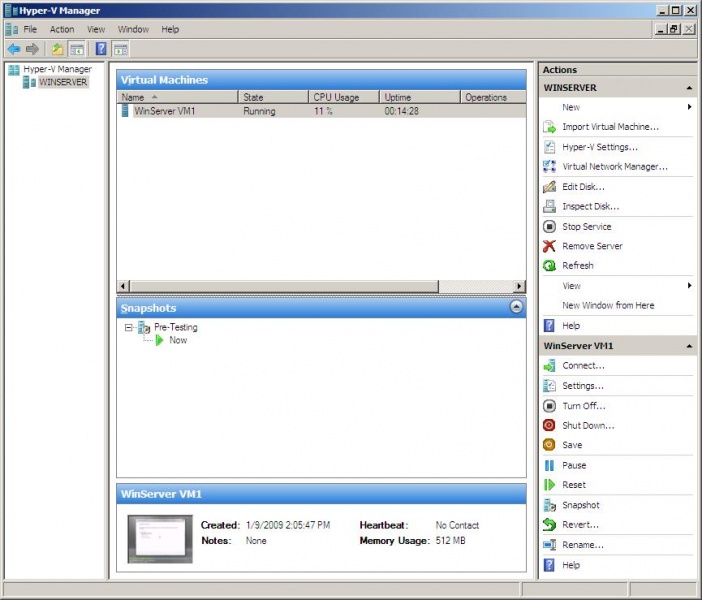Click the Stop Service icon

click(549, 227)
